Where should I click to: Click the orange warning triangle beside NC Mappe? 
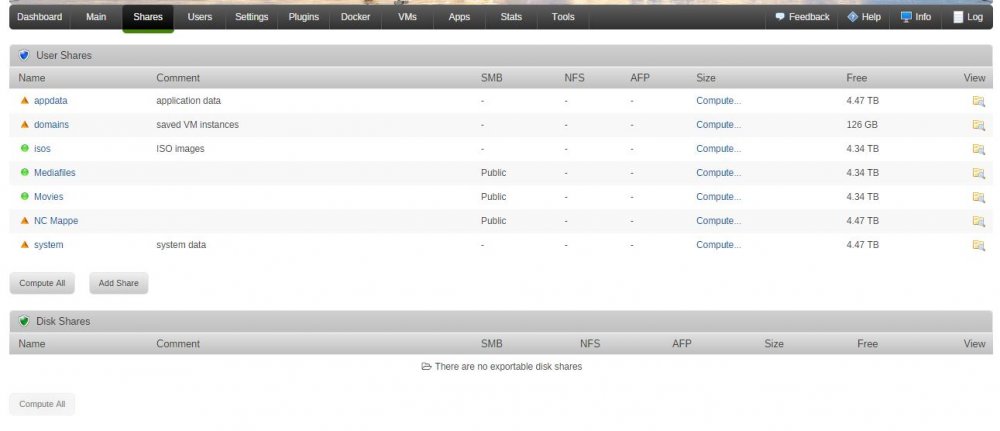coord(25,220)
